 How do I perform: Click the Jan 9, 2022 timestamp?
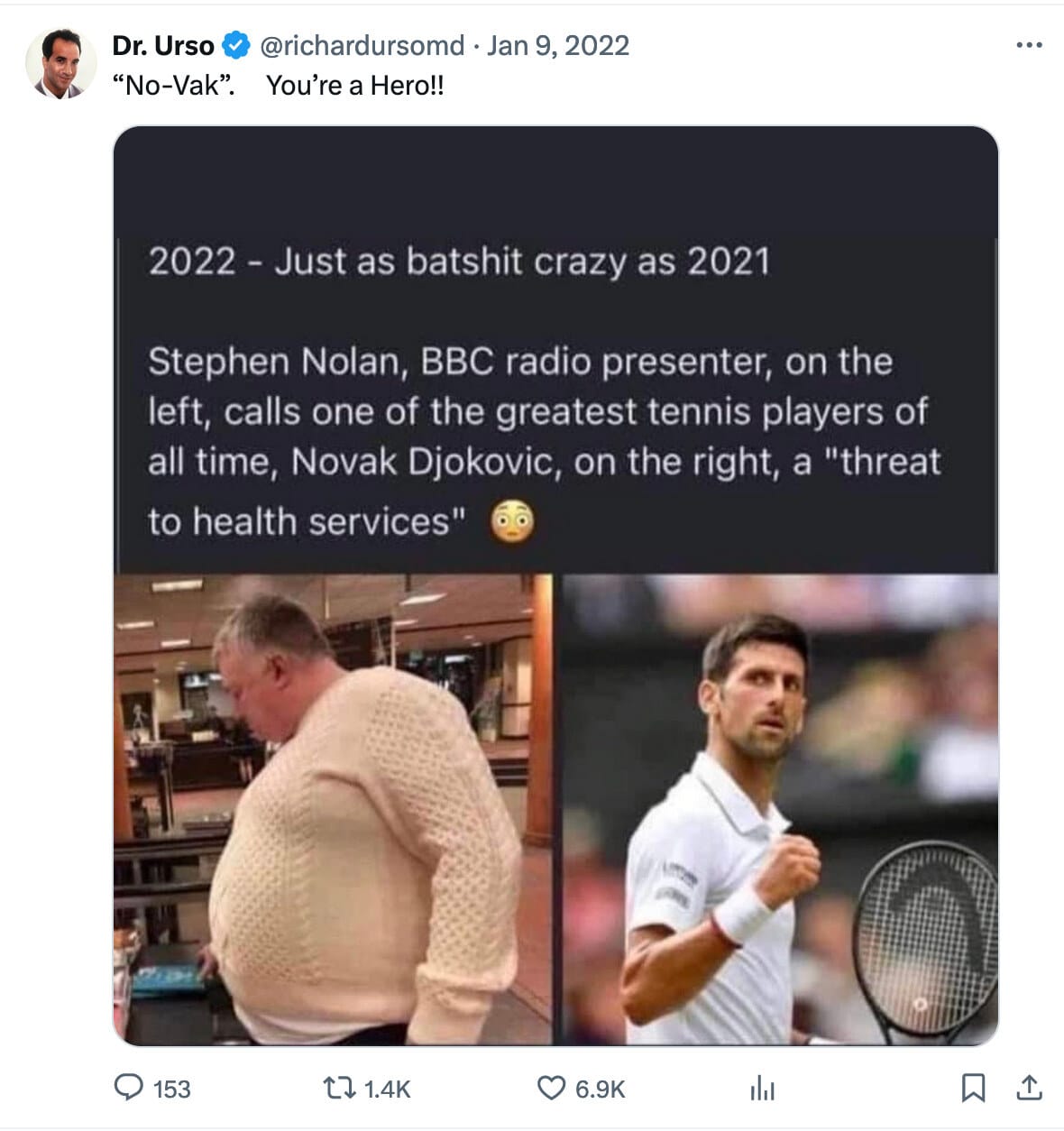(558, 45)
